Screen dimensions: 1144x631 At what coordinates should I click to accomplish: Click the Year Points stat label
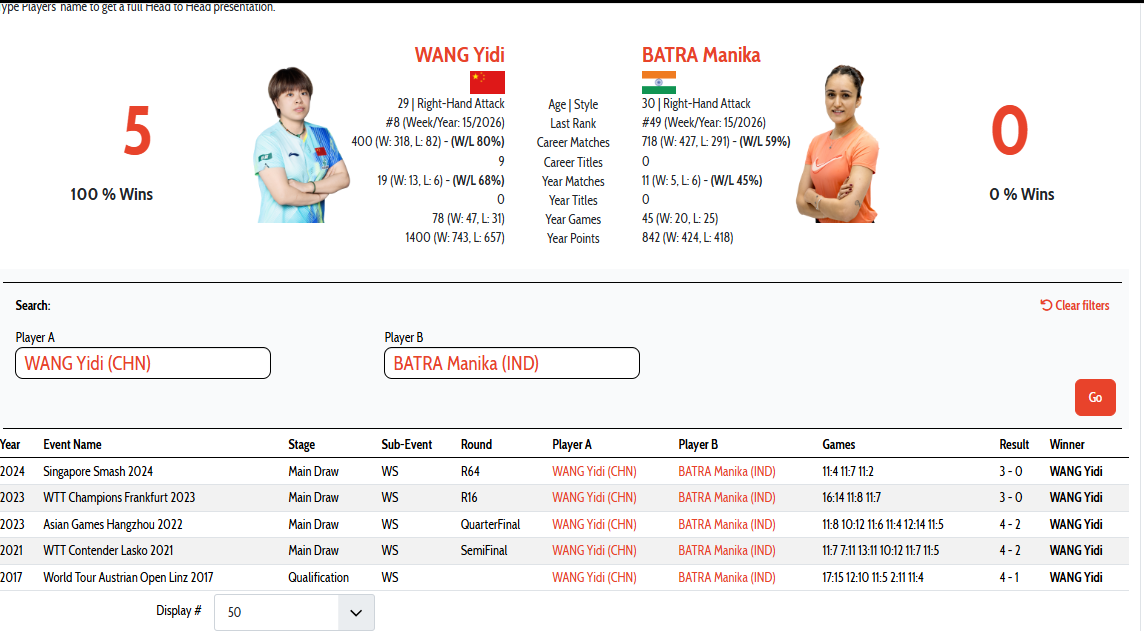(573, 239)
